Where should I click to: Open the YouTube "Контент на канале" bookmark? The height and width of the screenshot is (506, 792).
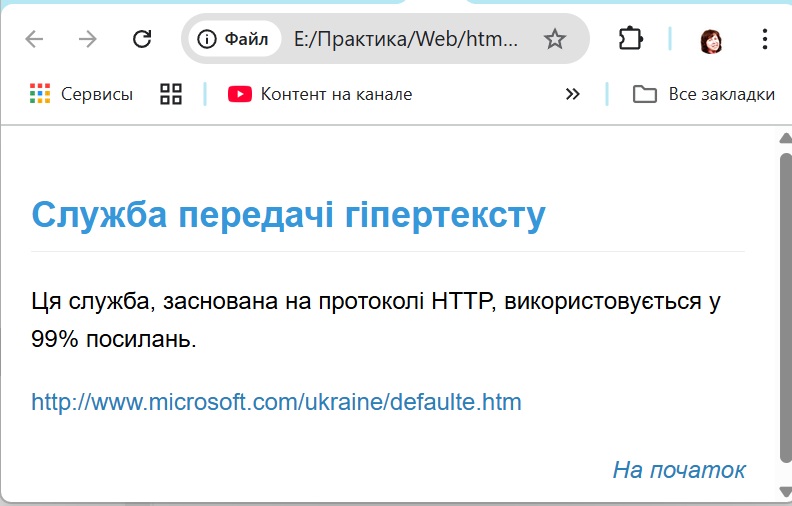tap(320, 94)
